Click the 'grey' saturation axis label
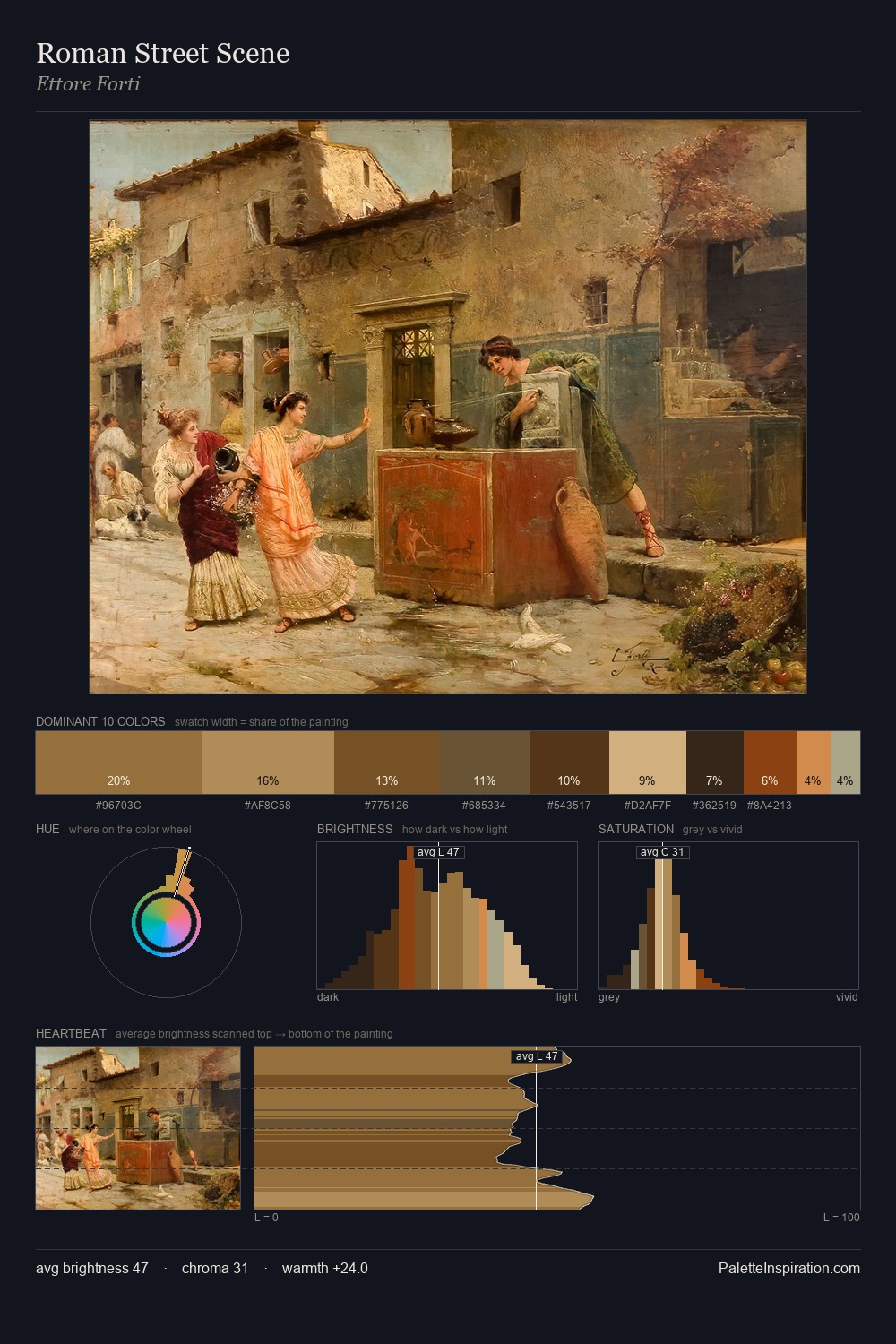896x1344 pixels. [x=609, y=997]
